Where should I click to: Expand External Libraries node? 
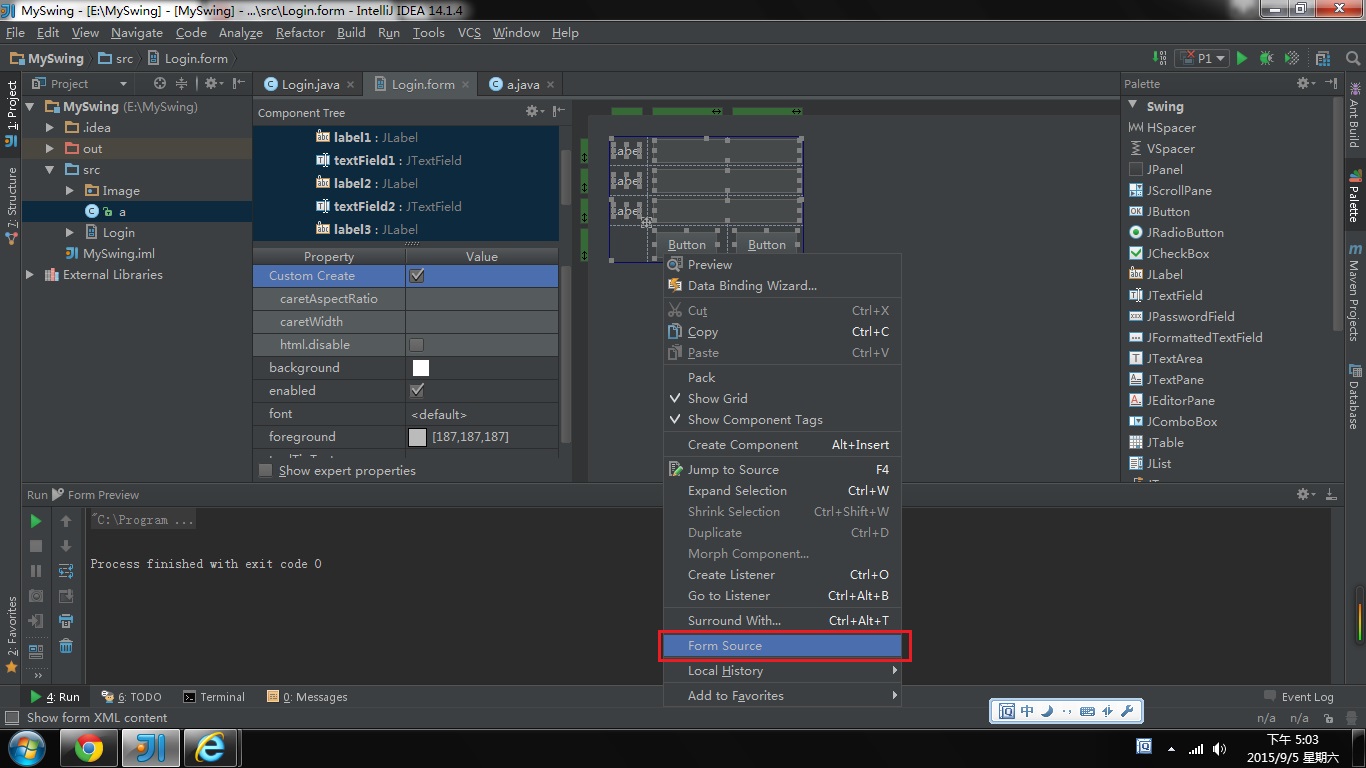pos(29,275)
